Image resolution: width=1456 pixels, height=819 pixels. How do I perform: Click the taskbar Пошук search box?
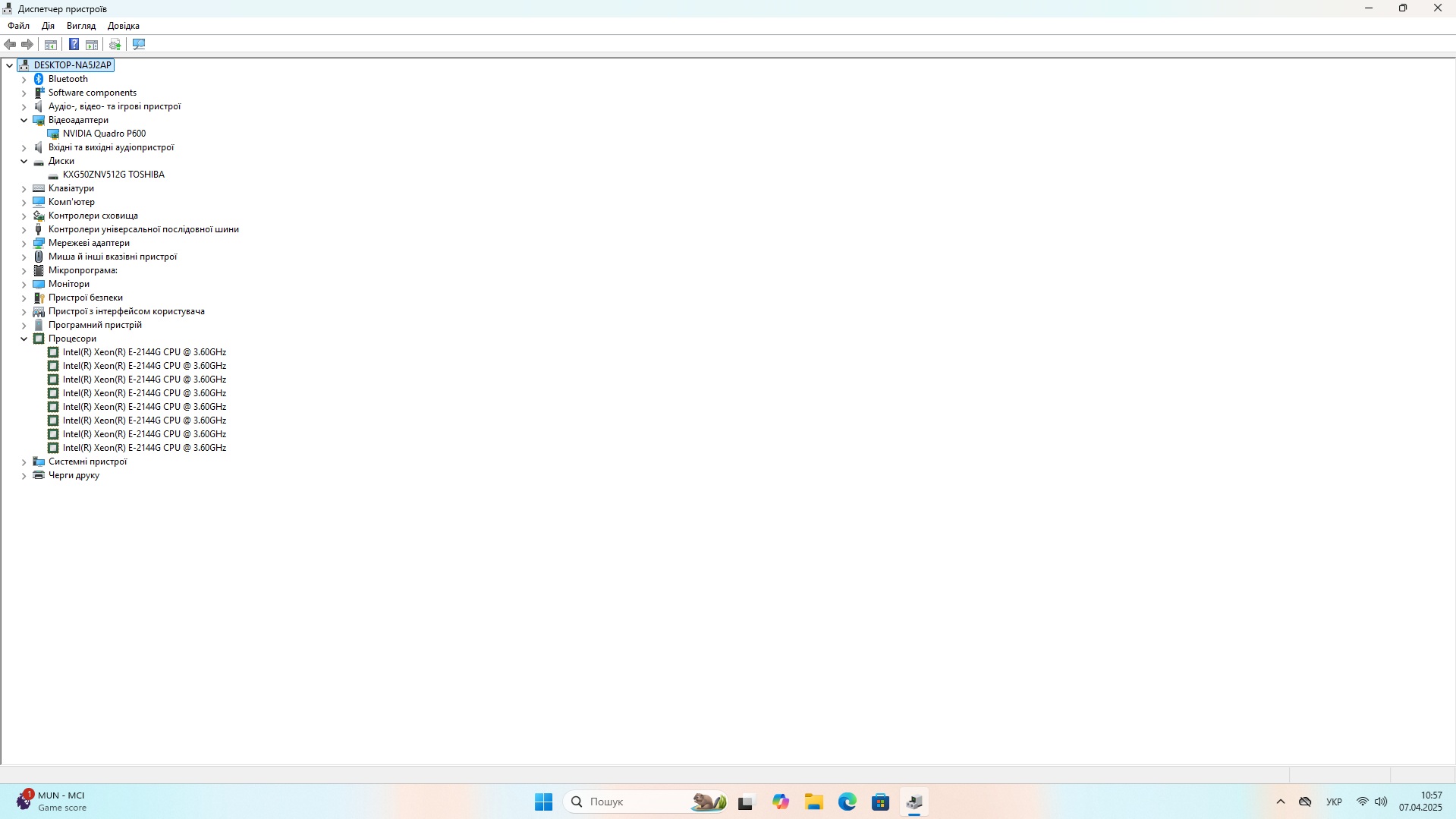click(x=646, y=802)
